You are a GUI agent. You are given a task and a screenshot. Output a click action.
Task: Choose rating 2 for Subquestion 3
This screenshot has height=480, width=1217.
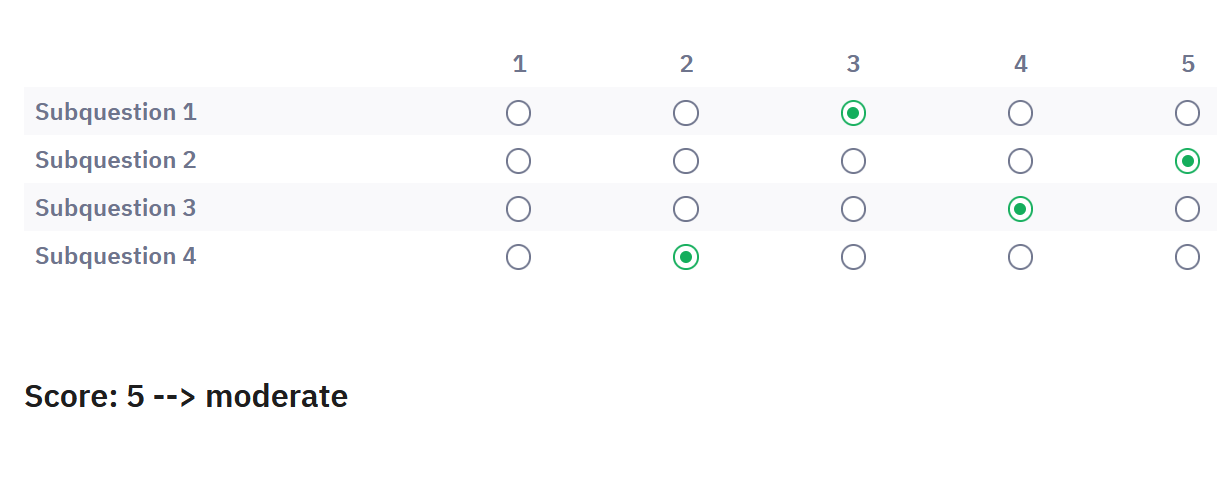pos(686,209)
